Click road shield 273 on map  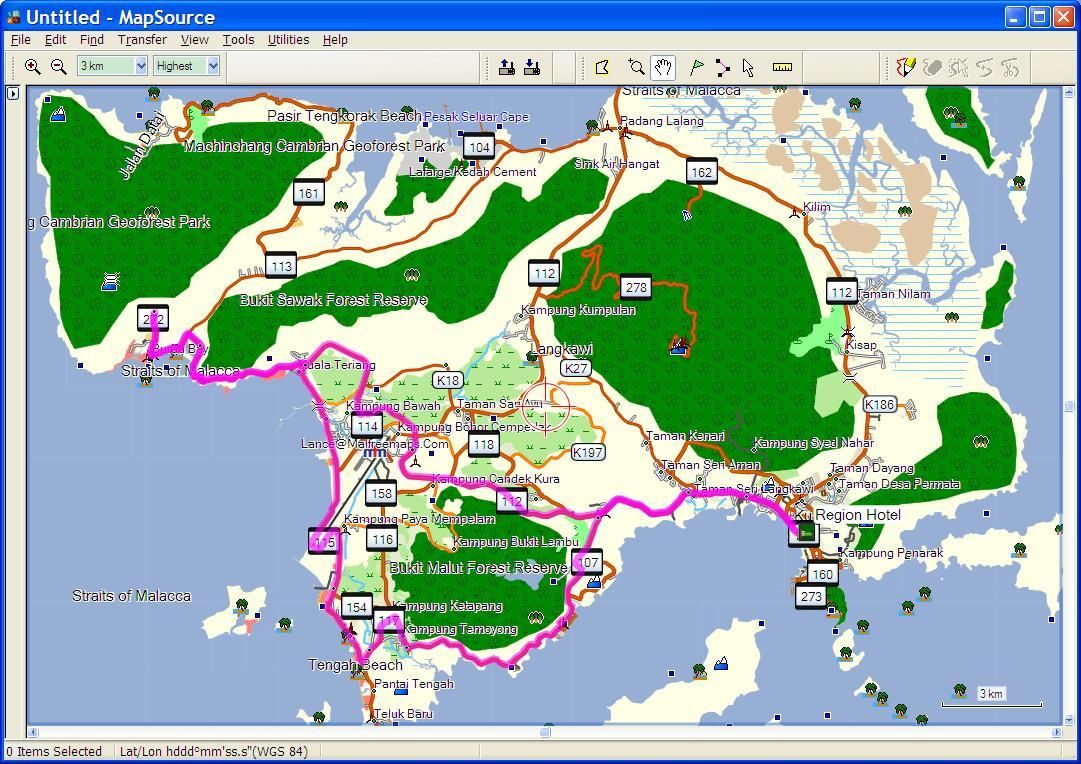(811, 596)
